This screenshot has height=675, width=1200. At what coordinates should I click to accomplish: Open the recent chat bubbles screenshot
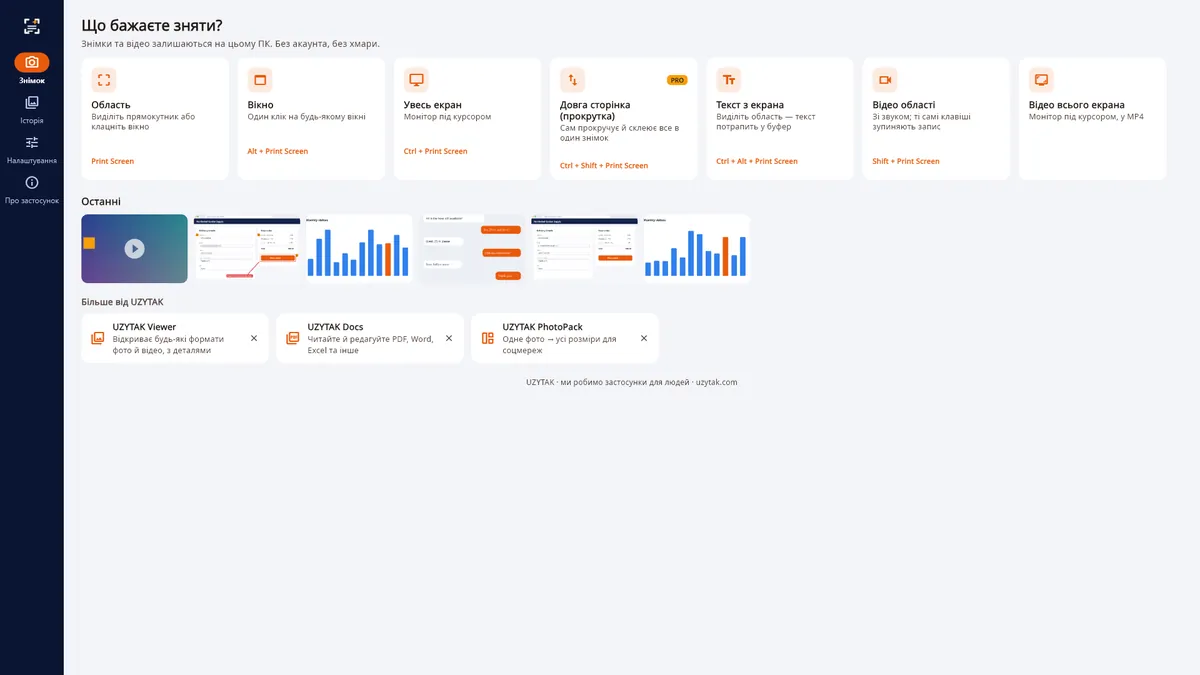(472, 248)
